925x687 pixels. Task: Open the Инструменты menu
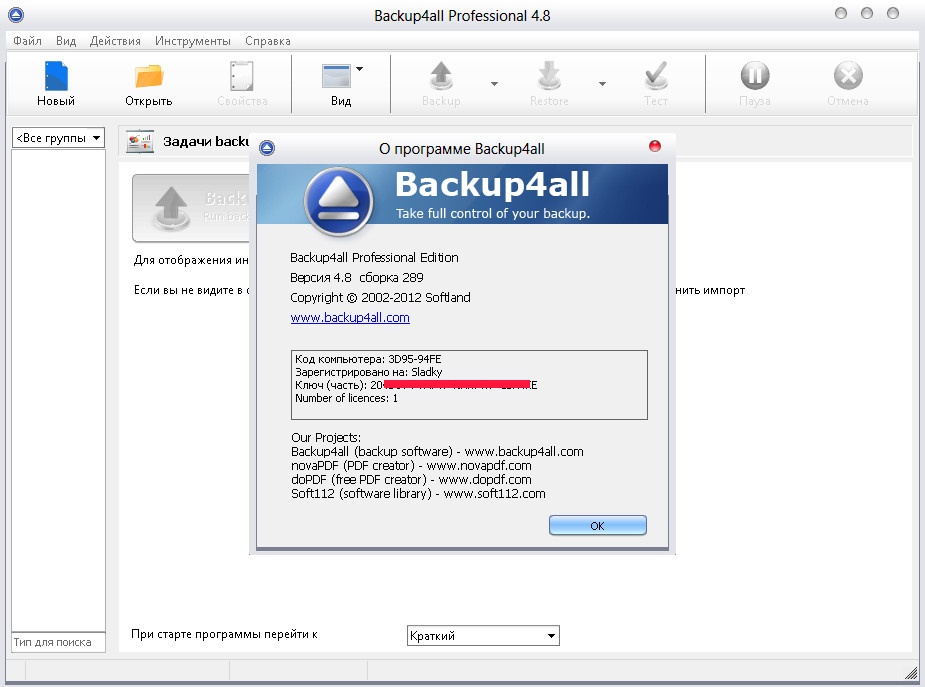point(193,41)
